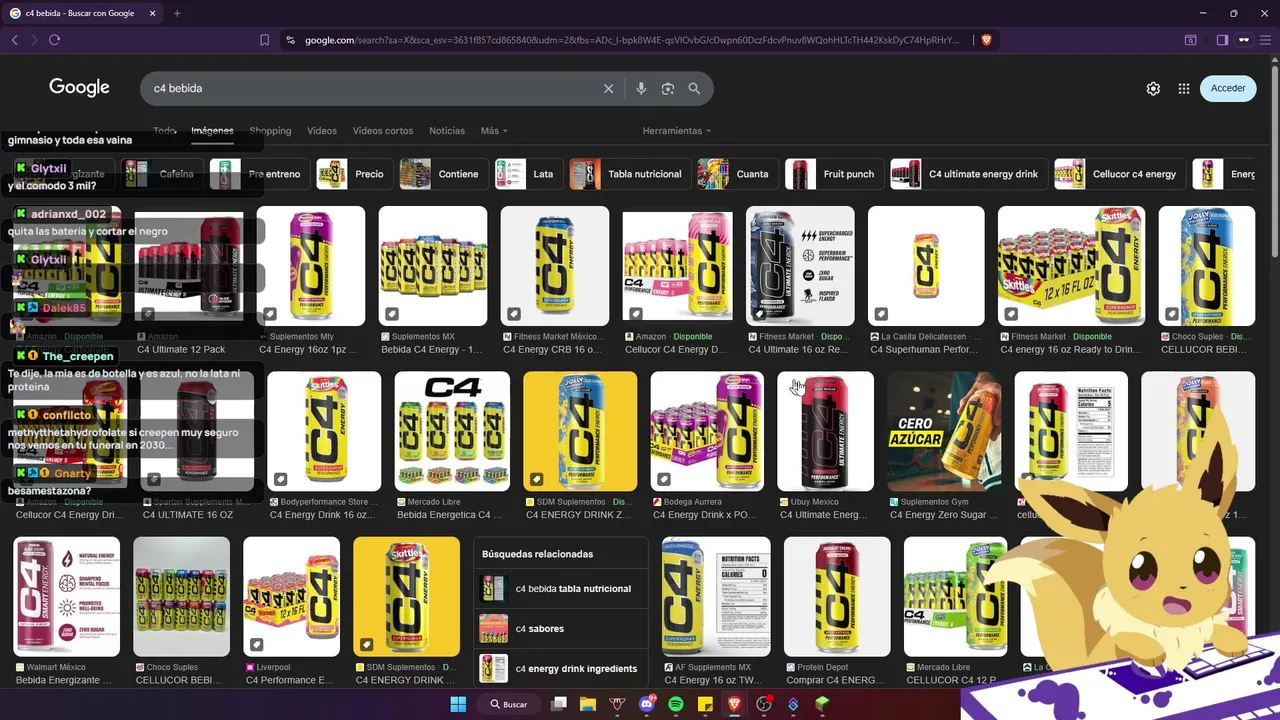Filter images by Cuanta chip
The height and width of the screenshot is (720, 1280).
(x=737, y=174)
